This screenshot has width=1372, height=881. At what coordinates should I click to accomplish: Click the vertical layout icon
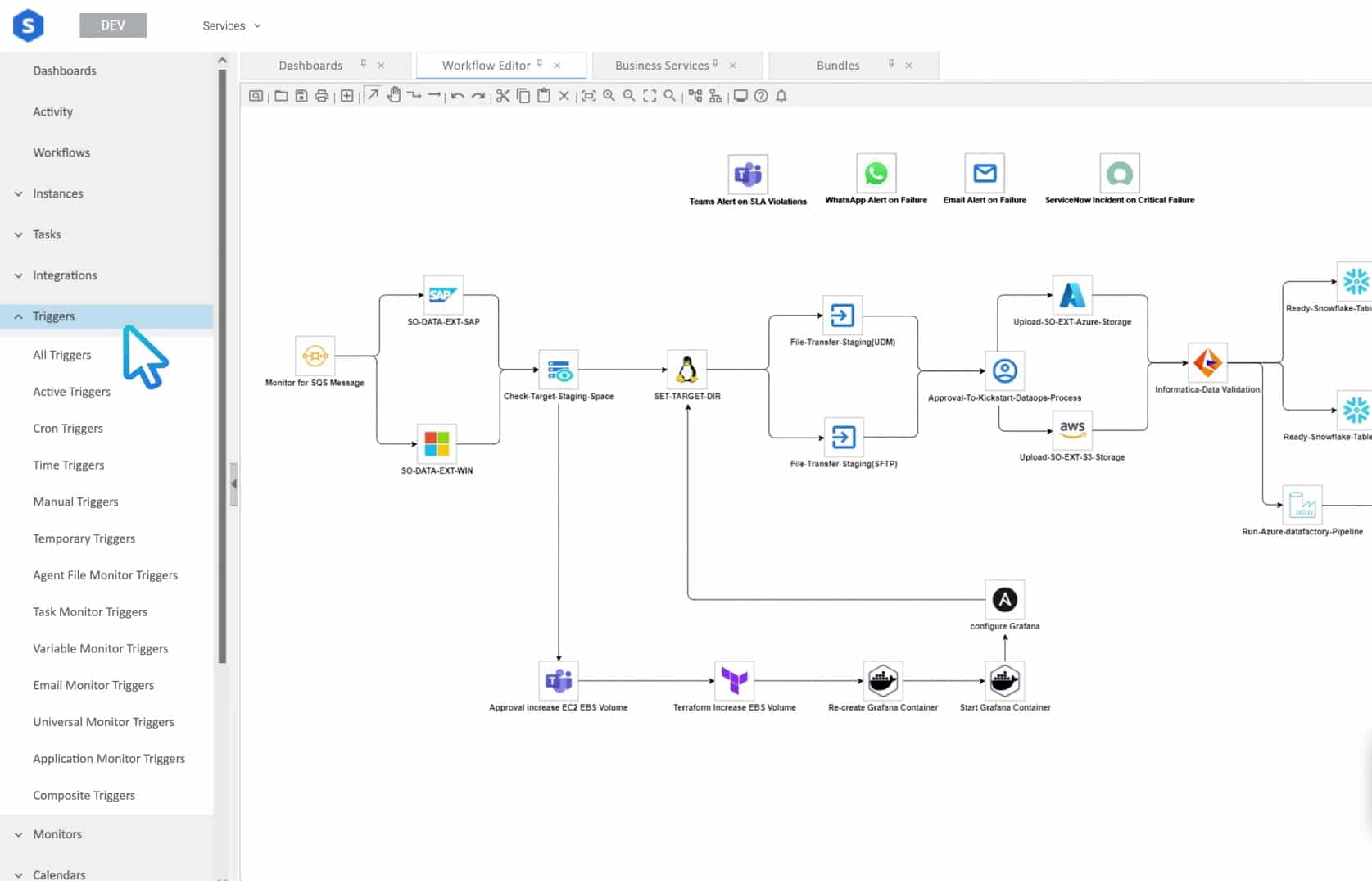point(715,96)
